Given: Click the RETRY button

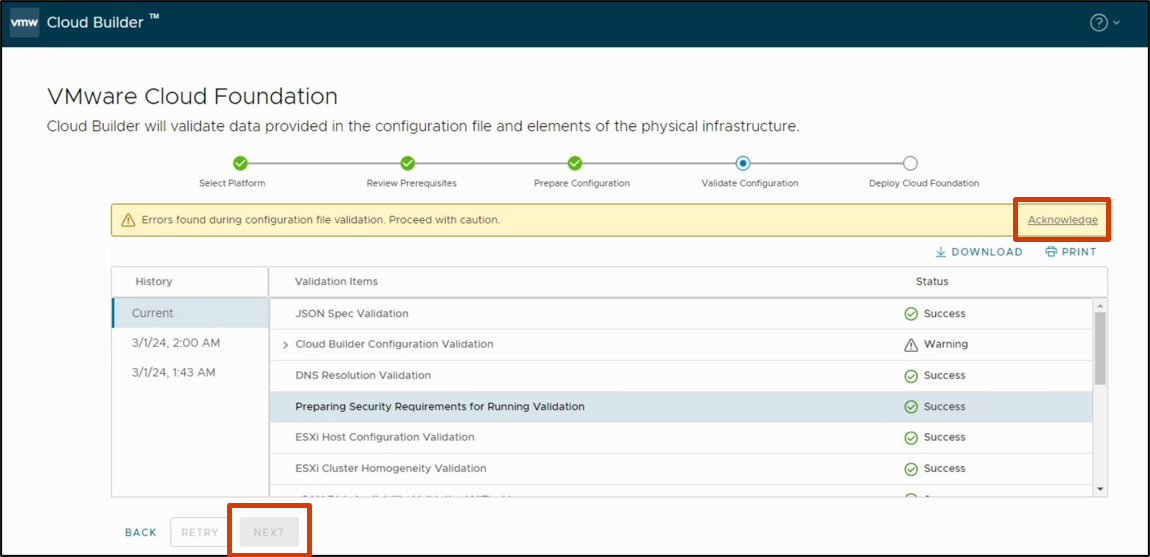Looking at the screenshot, I should pyautogui.click(x=200, y=532).
